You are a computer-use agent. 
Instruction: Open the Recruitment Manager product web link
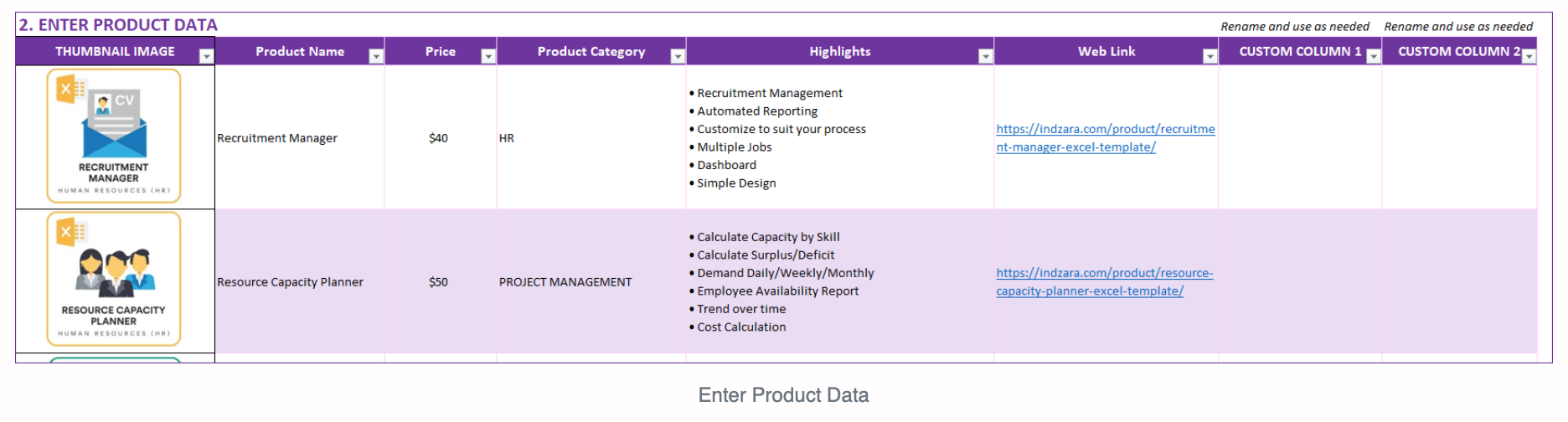[1106, 138]
